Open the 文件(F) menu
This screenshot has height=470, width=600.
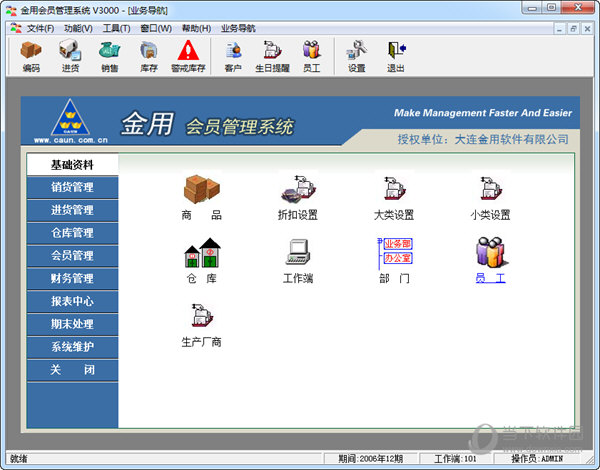[x=40, y=28]
